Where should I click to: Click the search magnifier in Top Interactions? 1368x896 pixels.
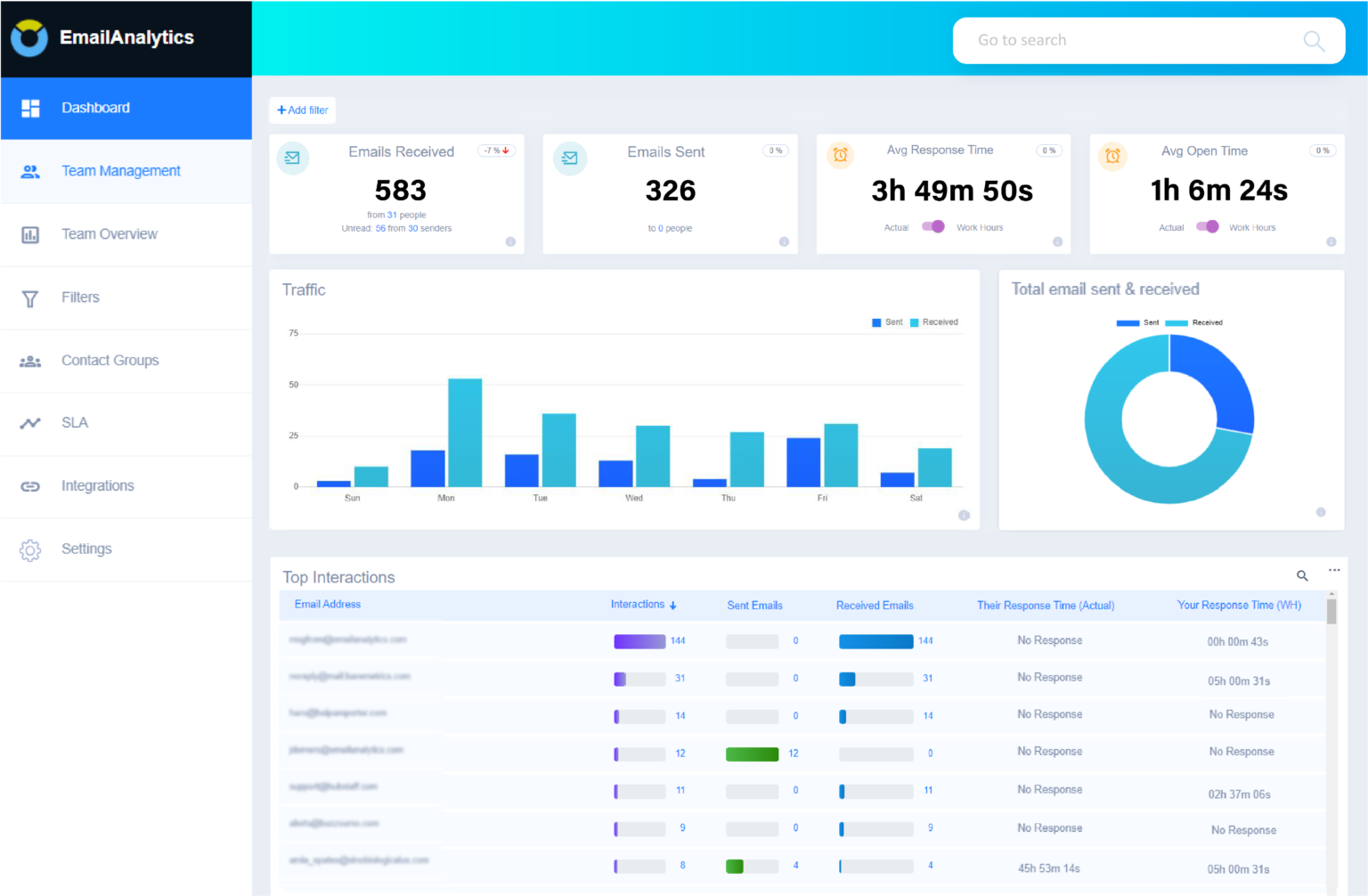[x=1302, y=576]
